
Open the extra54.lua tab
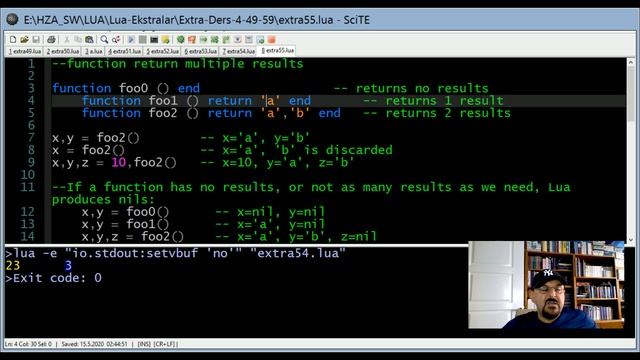tap(239, 51)
